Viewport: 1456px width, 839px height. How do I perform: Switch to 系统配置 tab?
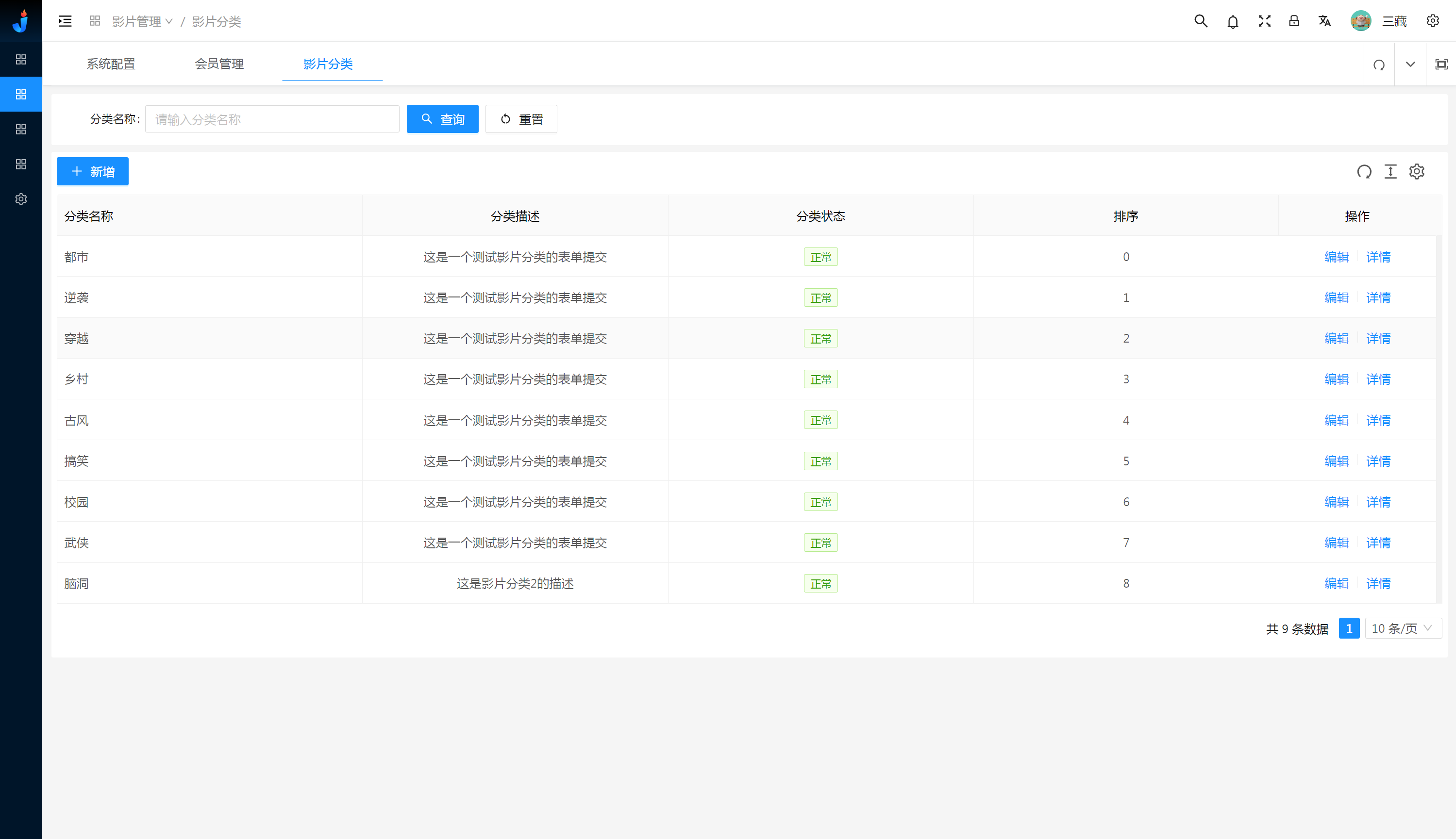pos(111,64)
